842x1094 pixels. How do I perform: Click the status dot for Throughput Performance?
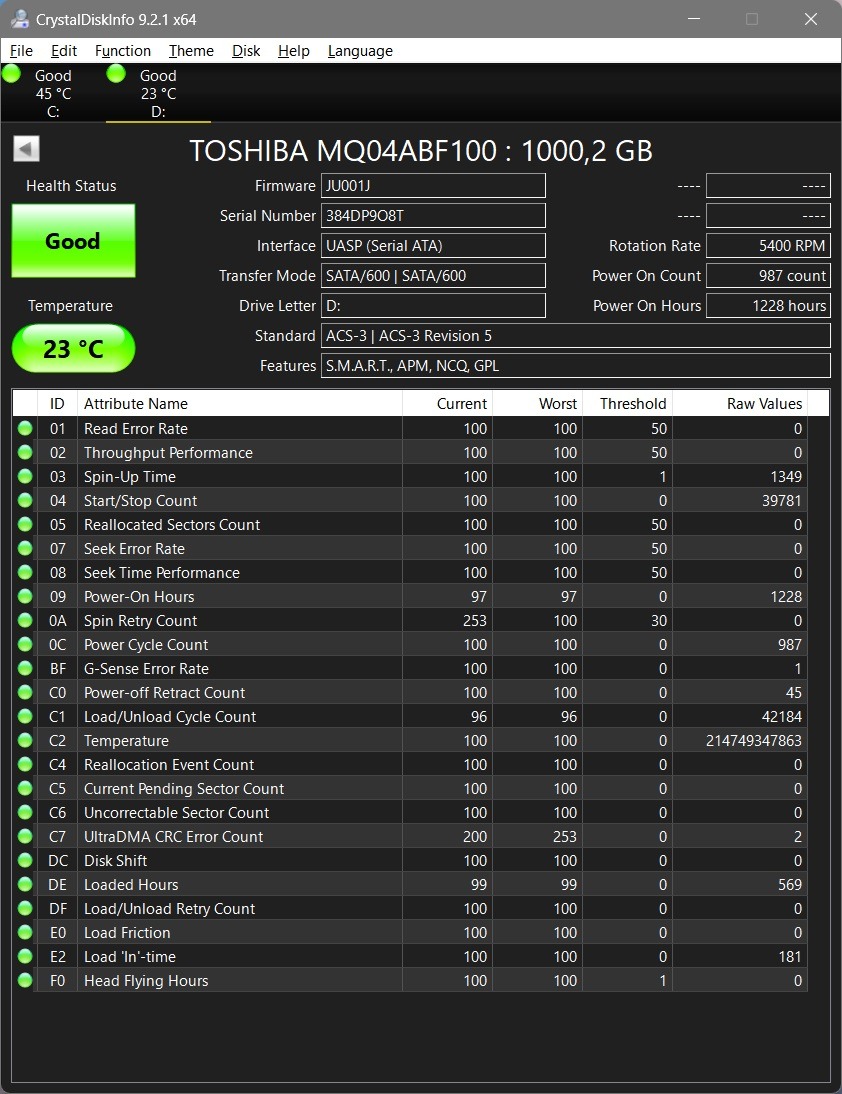[x=25, y=452]
